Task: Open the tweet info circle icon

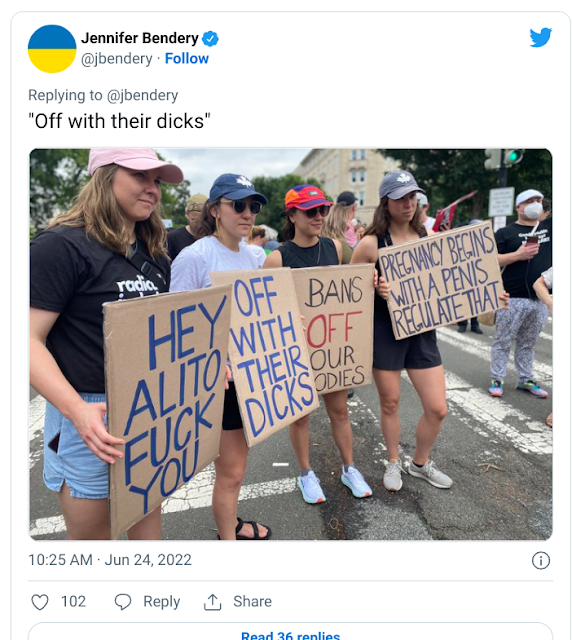Action: [x=541, y=560]
